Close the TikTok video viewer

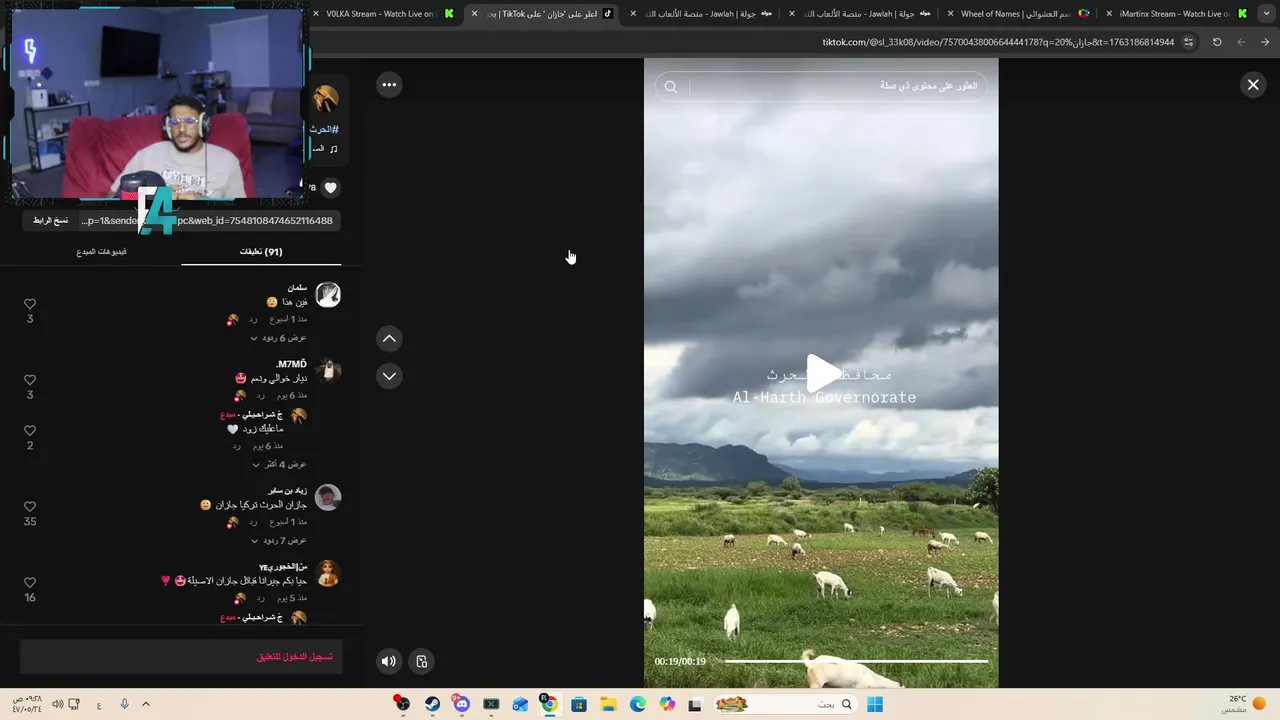point(1253,85)
